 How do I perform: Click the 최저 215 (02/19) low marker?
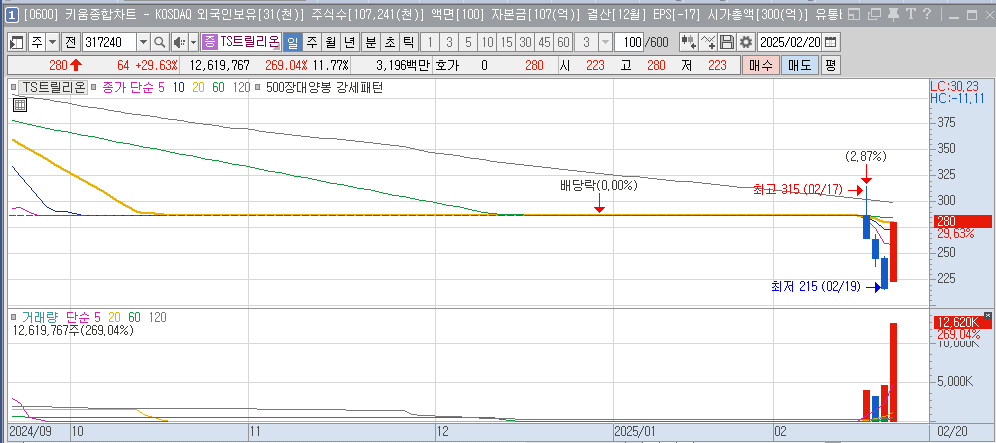816,287
